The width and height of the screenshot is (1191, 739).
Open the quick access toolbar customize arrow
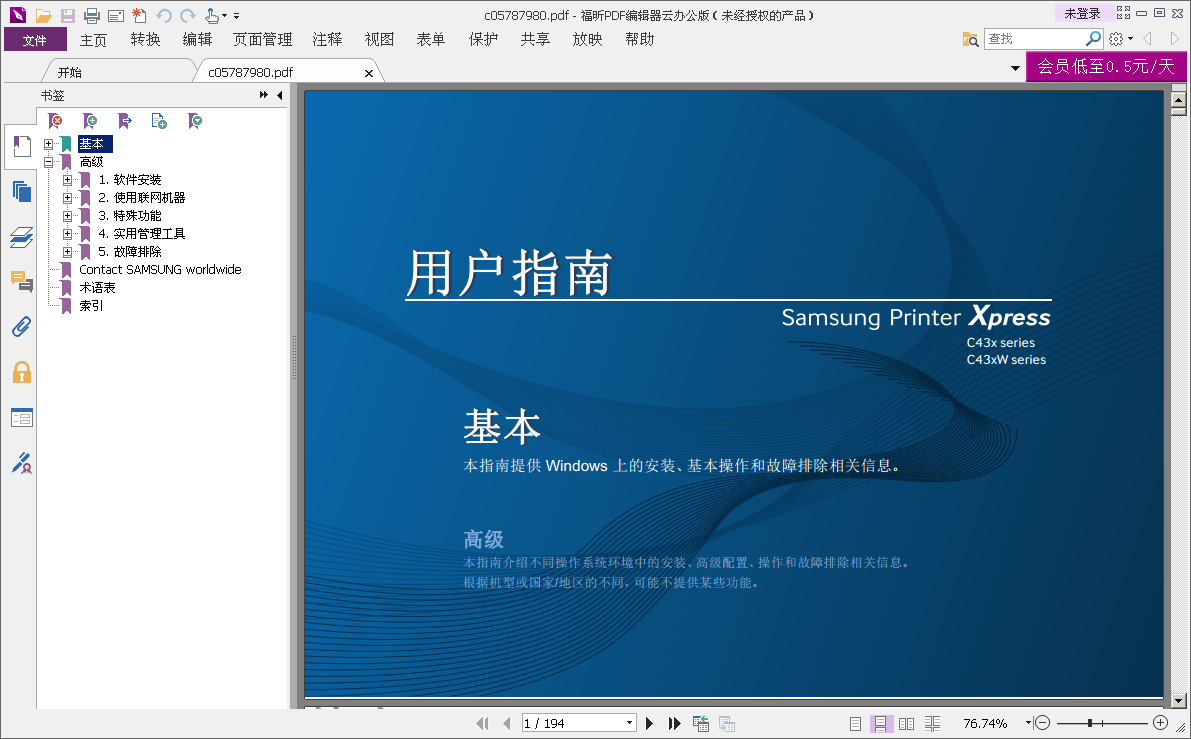click(236, 15)
